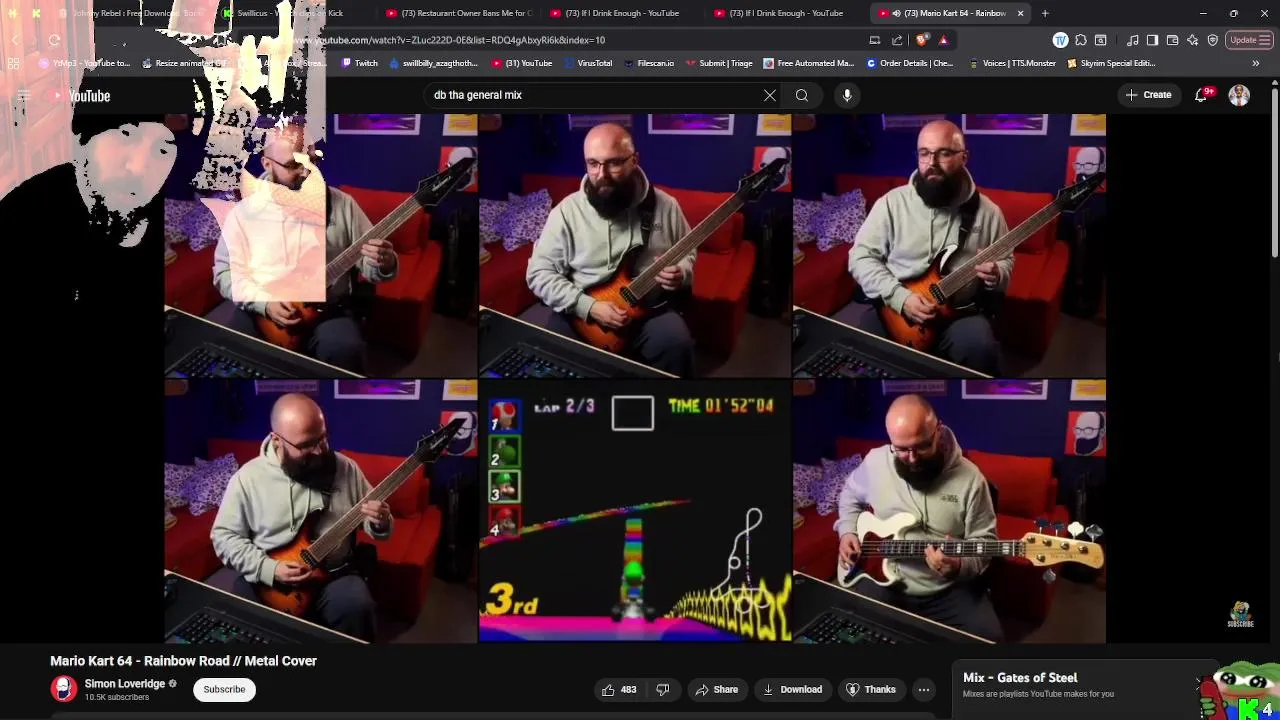Click the video player area
The width and height of the screenshot is (1280, 720).
[x=635, y=378]
